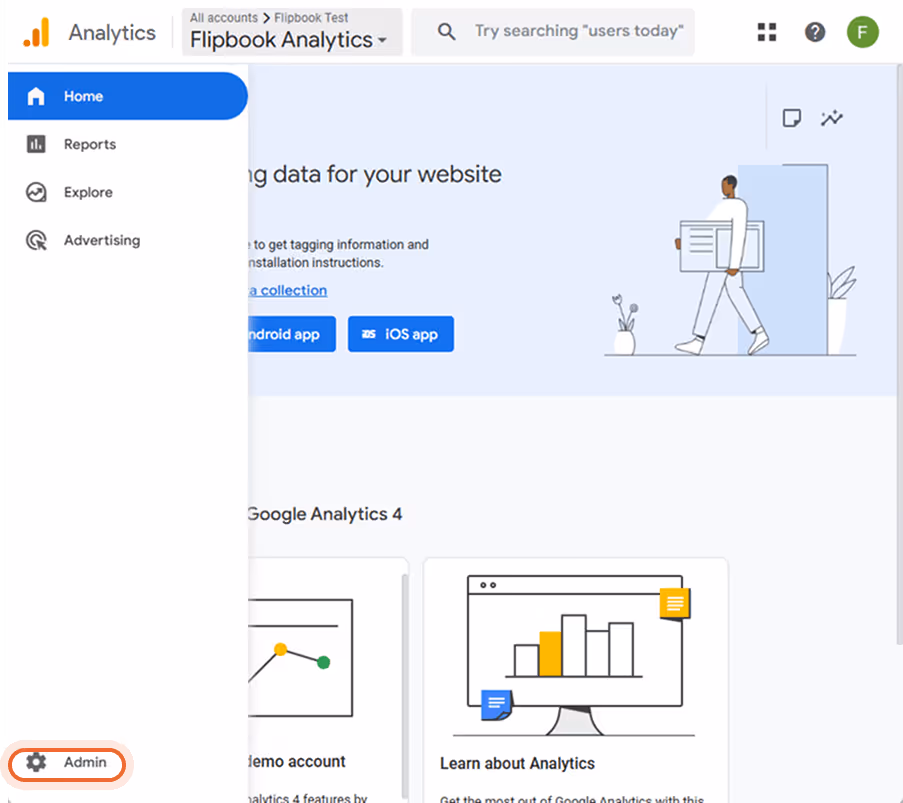Click the Advertising cursor icon
This screenshot has width=903, height=803.
point(36,240)
